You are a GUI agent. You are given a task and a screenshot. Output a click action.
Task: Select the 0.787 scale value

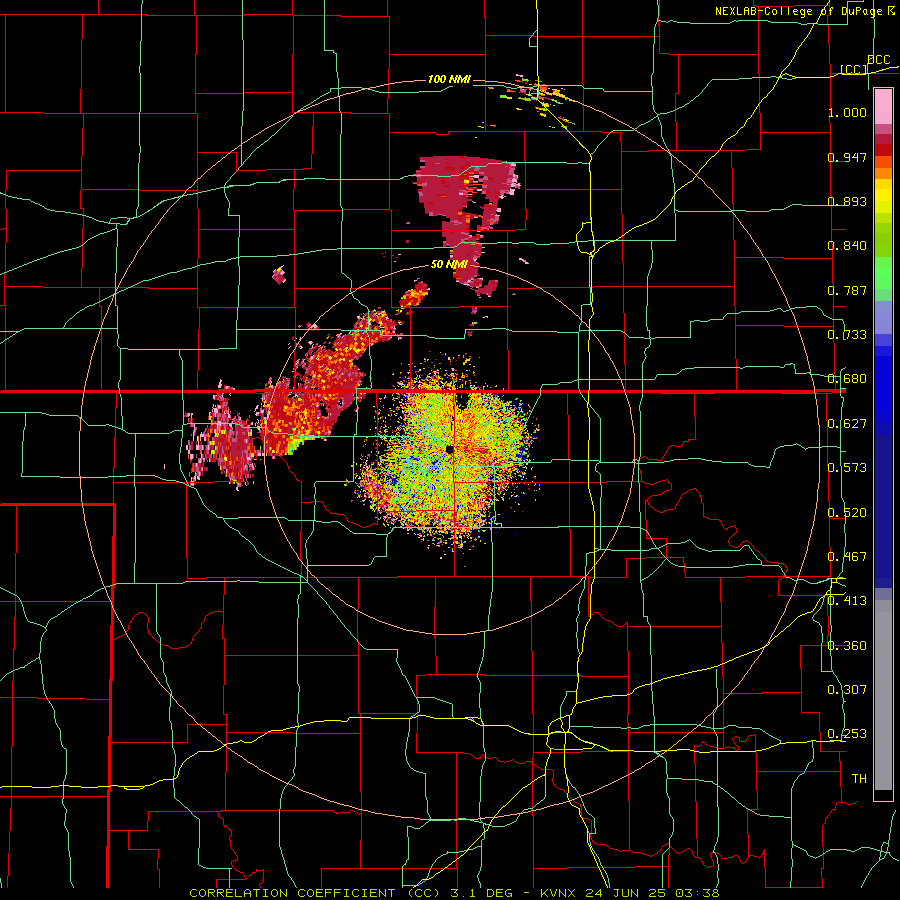point(847,290)
